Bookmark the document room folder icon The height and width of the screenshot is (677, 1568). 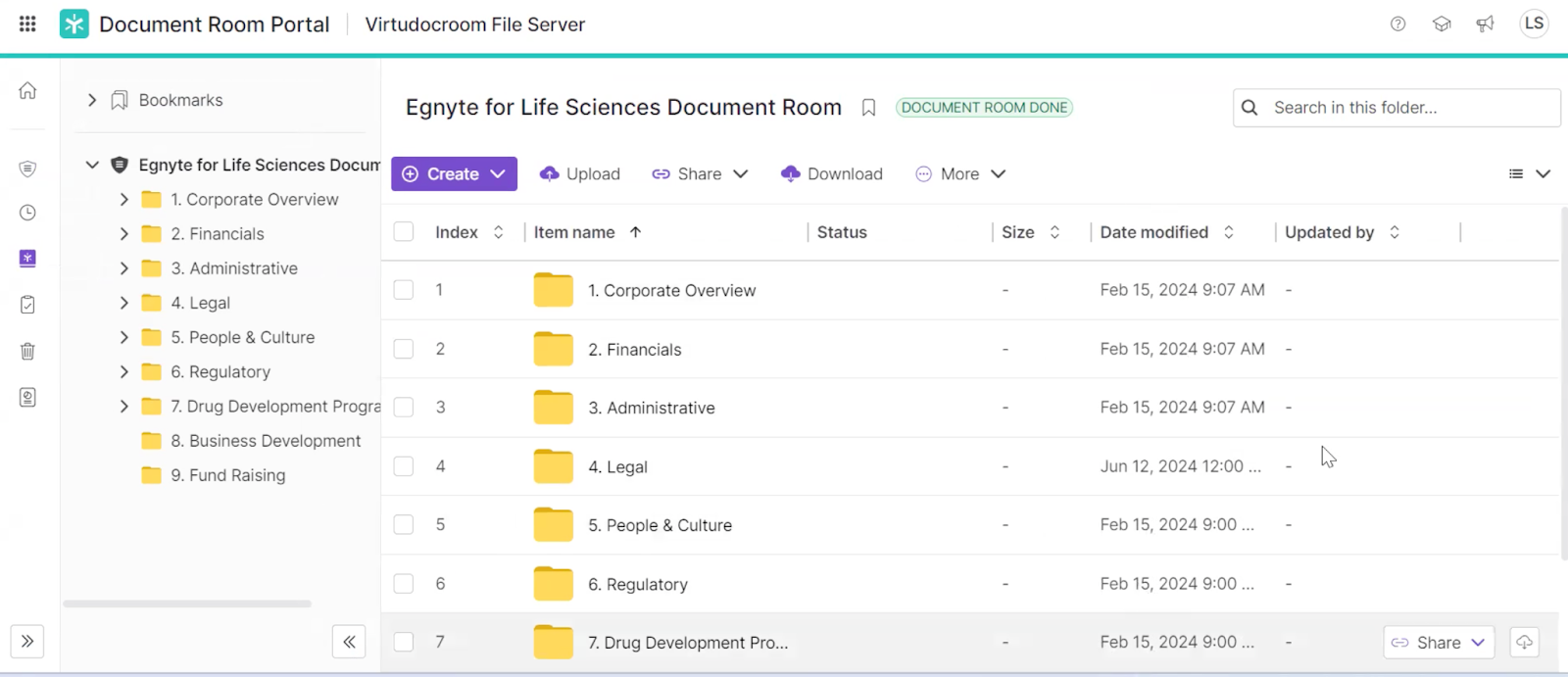point(868,108)
